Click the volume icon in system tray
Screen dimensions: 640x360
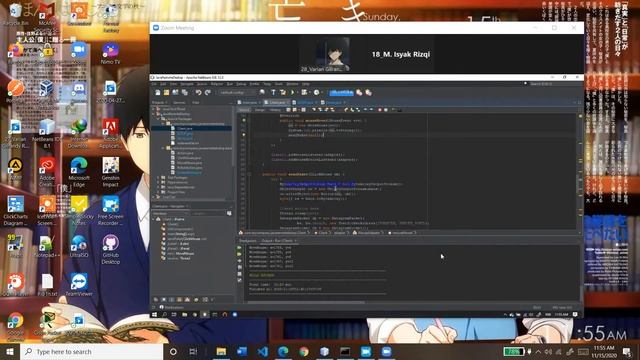548,351
